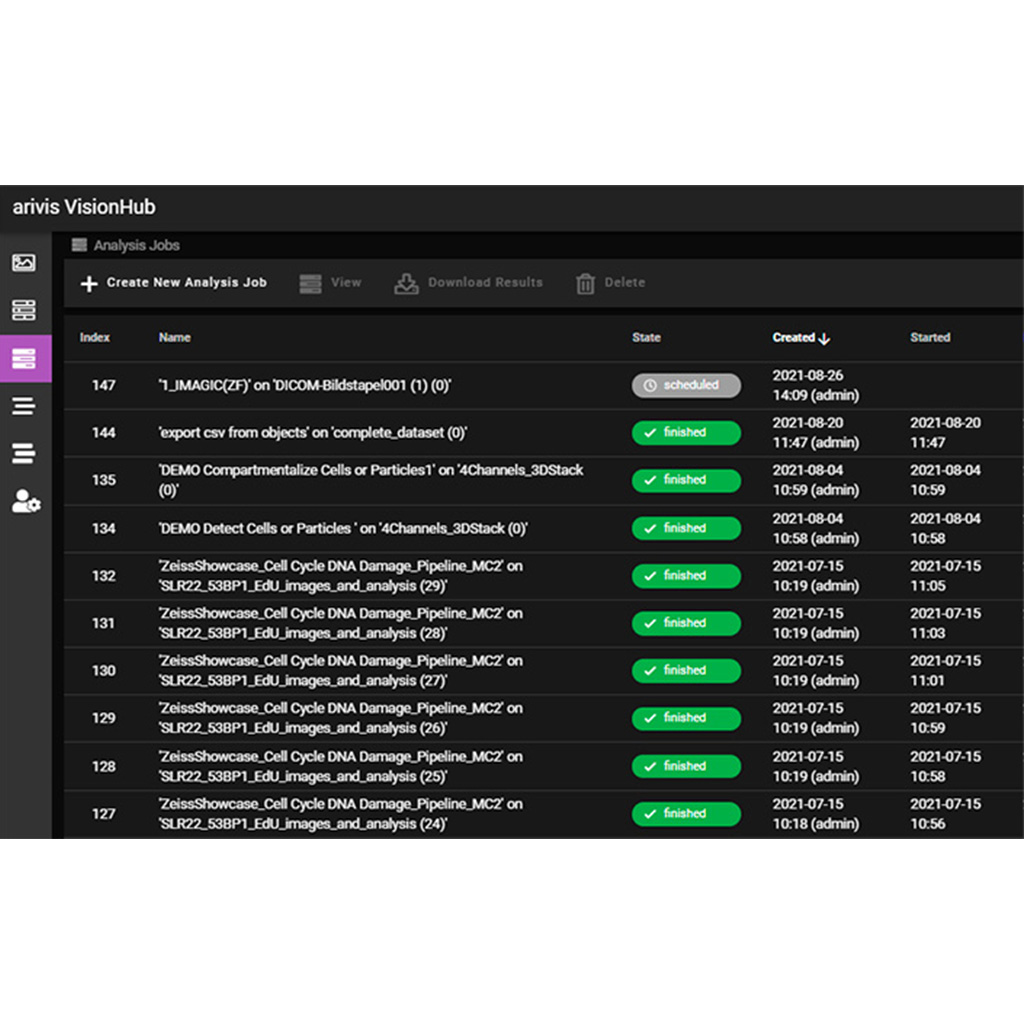Click the finished badge of job 128
The width and height of the screenshot is (1024, 1024).
click(686, 766)
